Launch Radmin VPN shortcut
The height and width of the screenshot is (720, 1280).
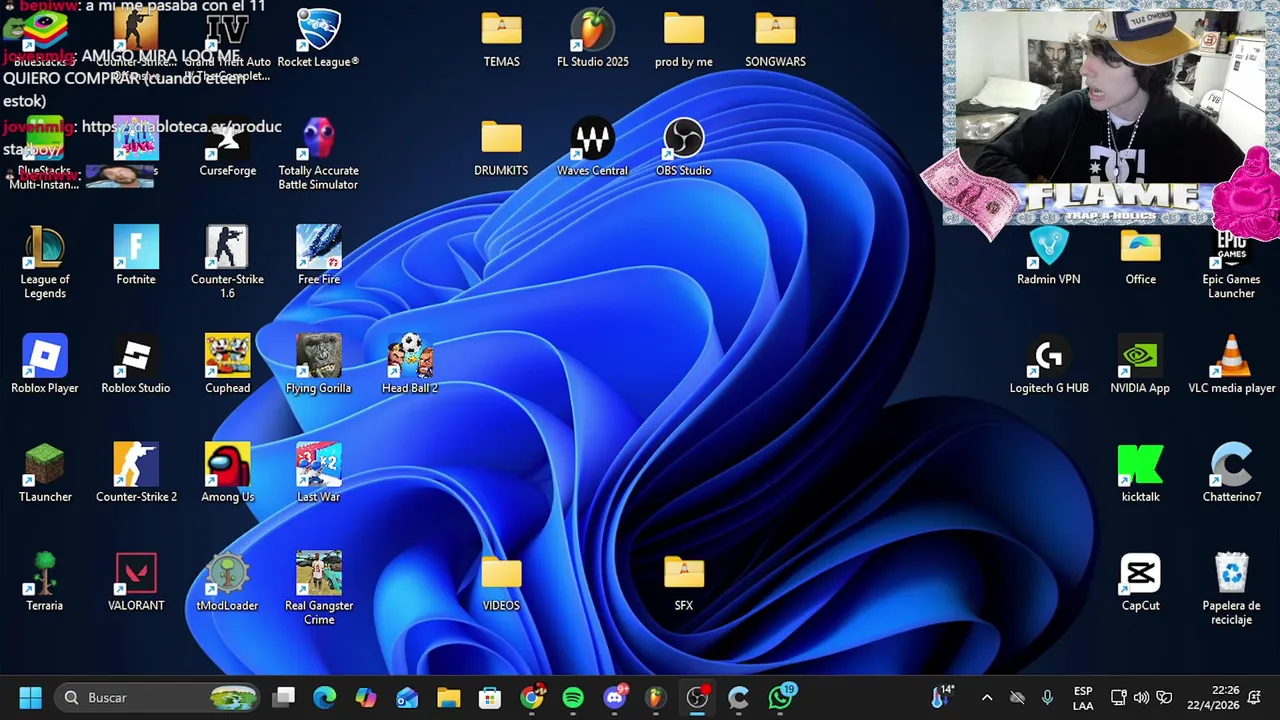point(1048,257)
